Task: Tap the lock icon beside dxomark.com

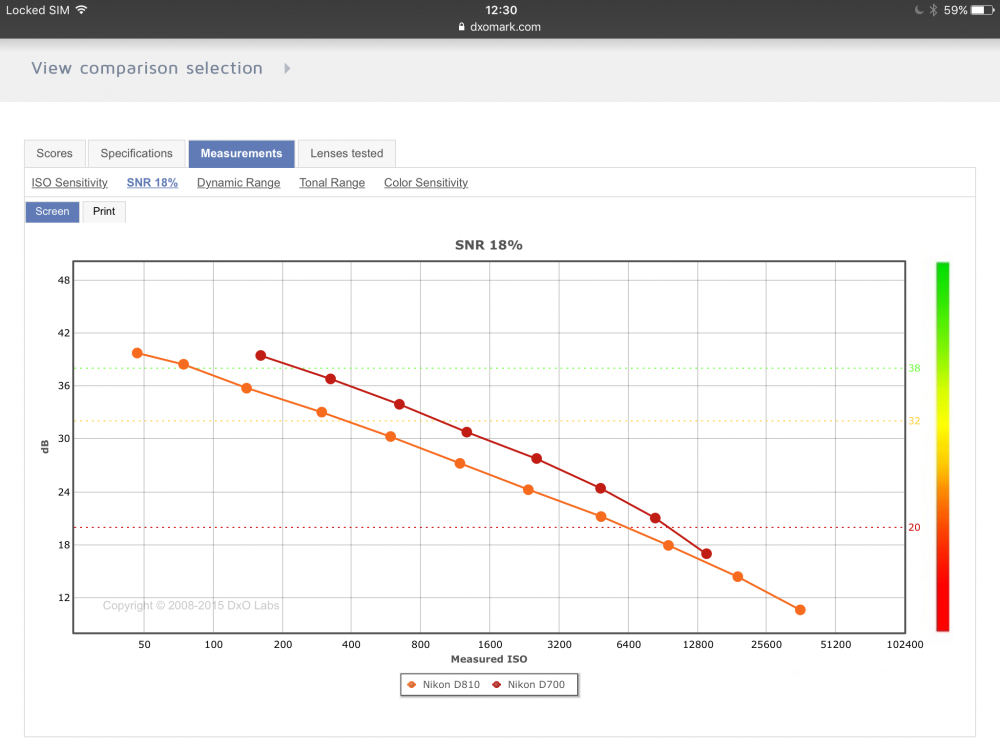Action: [462, 27]
